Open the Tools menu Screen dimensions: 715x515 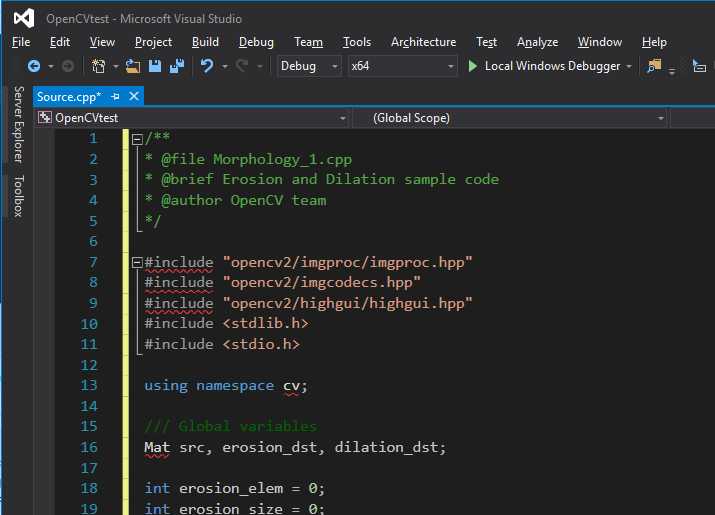[357, 42]
